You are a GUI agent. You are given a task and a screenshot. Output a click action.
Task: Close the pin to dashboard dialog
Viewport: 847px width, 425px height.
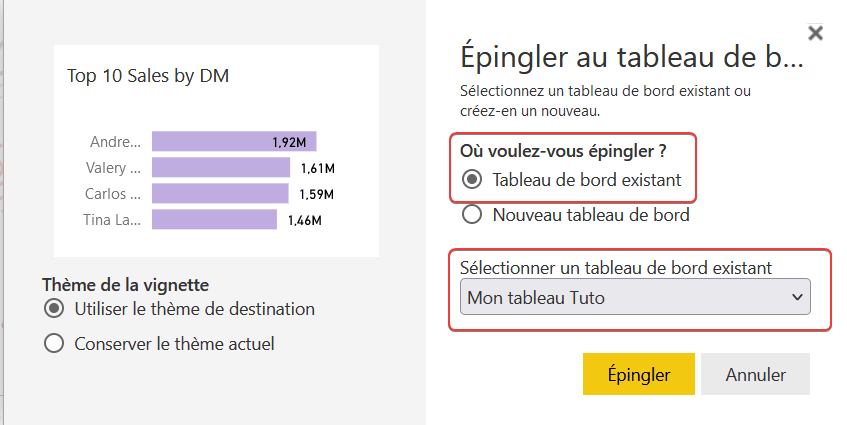[815, 33]
